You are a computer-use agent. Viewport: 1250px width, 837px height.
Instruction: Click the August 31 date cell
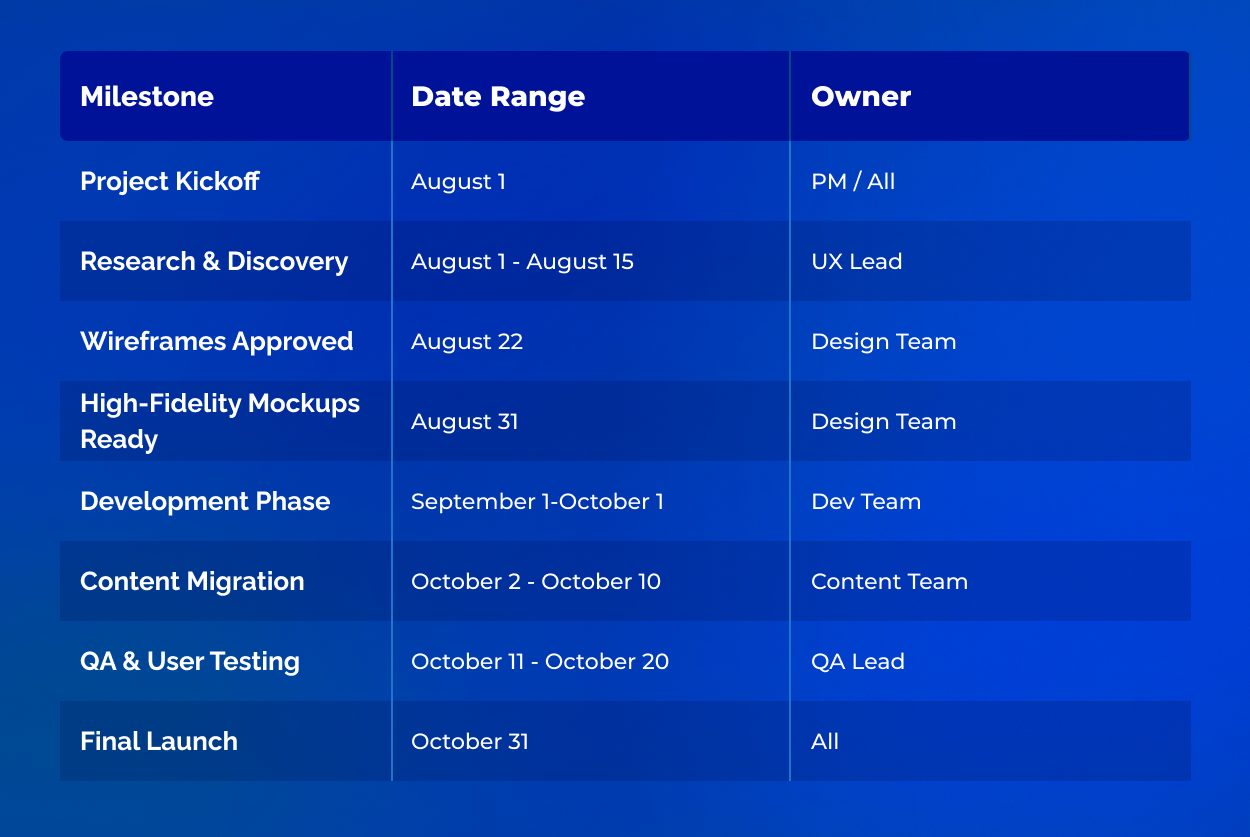pos(465,421)
